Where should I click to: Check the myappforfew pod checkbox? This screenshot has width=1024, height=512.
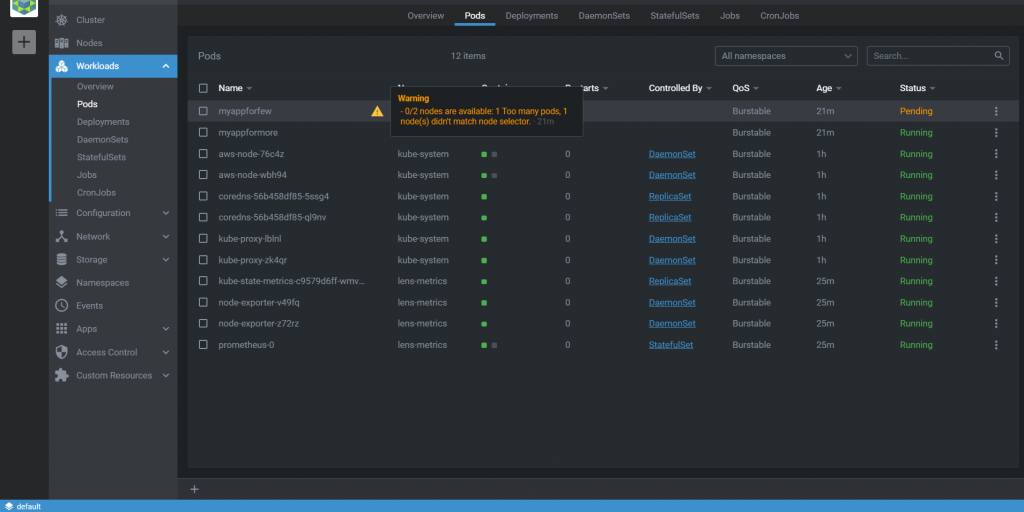pyautogui.click(x=203, y=111)
